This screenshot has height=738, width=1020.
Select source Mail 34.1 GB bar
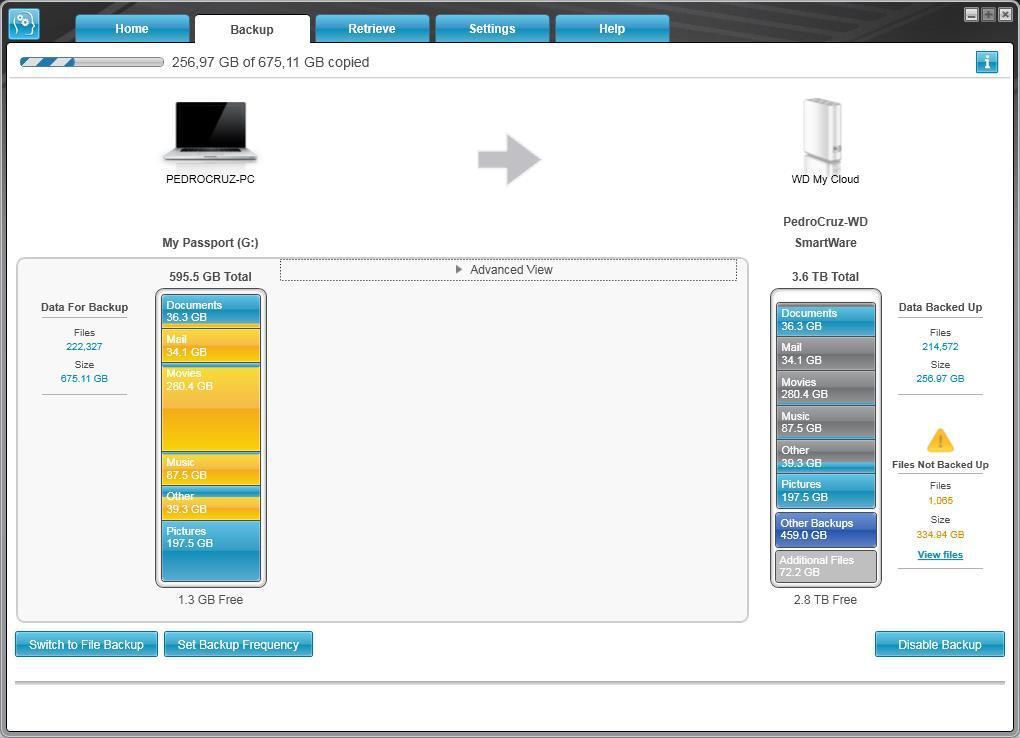[211, 346]
